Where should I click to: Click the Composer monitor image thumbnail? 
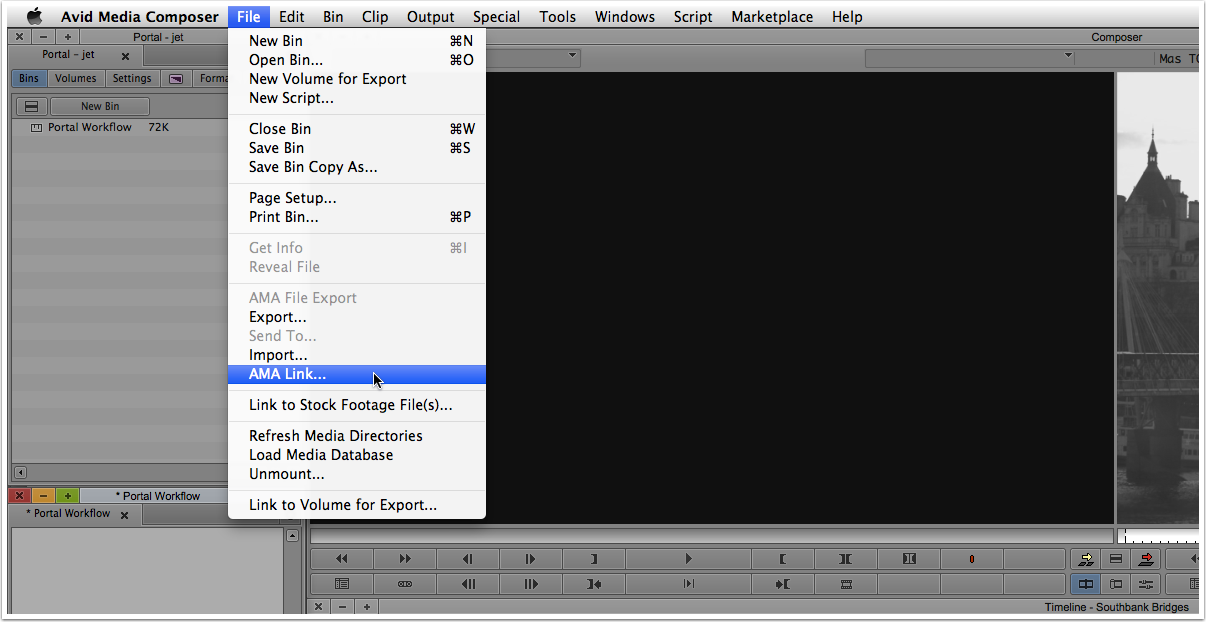1158,296
